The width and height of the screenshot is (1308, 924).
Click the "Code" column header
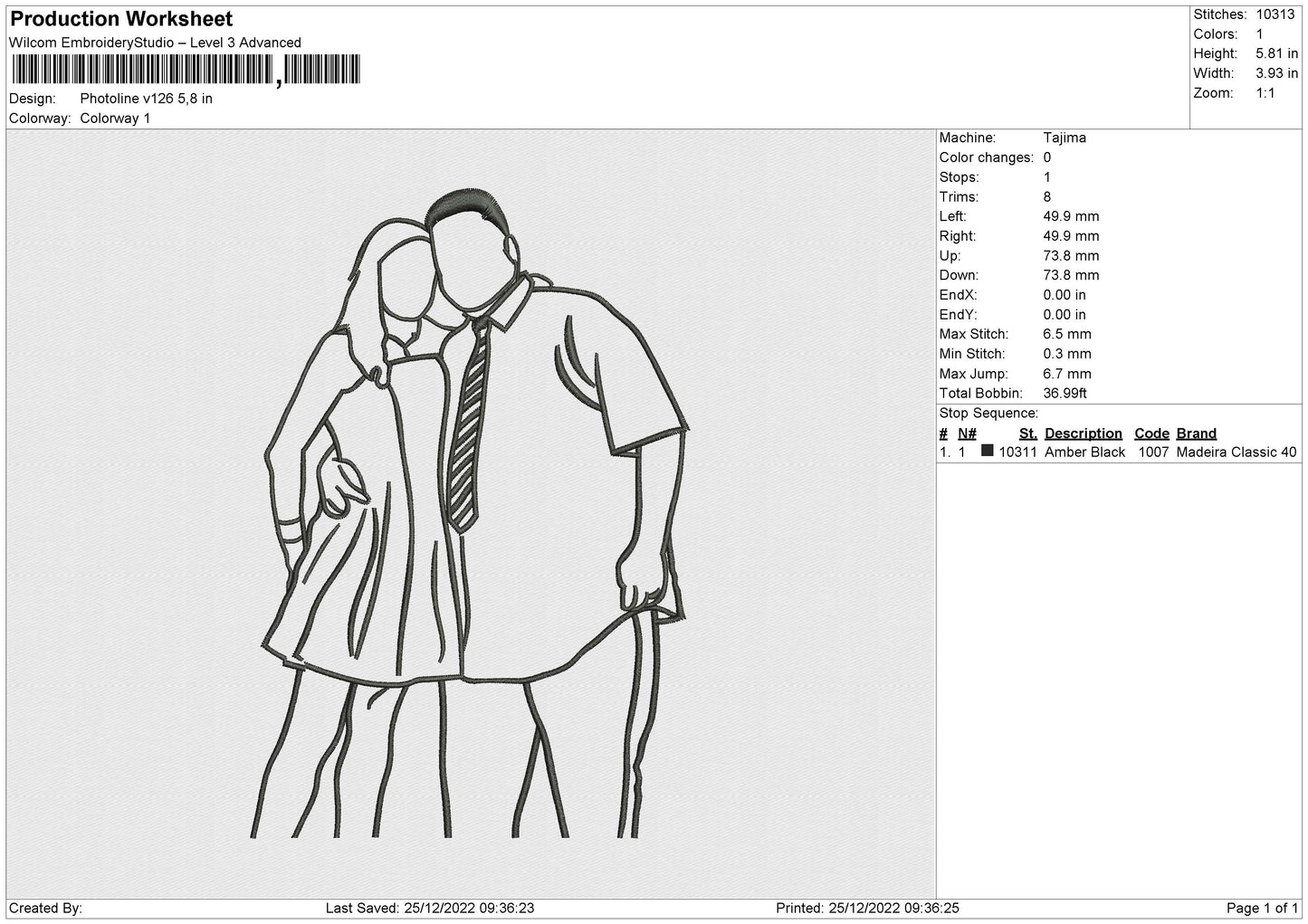click(x=1151, y=433)
